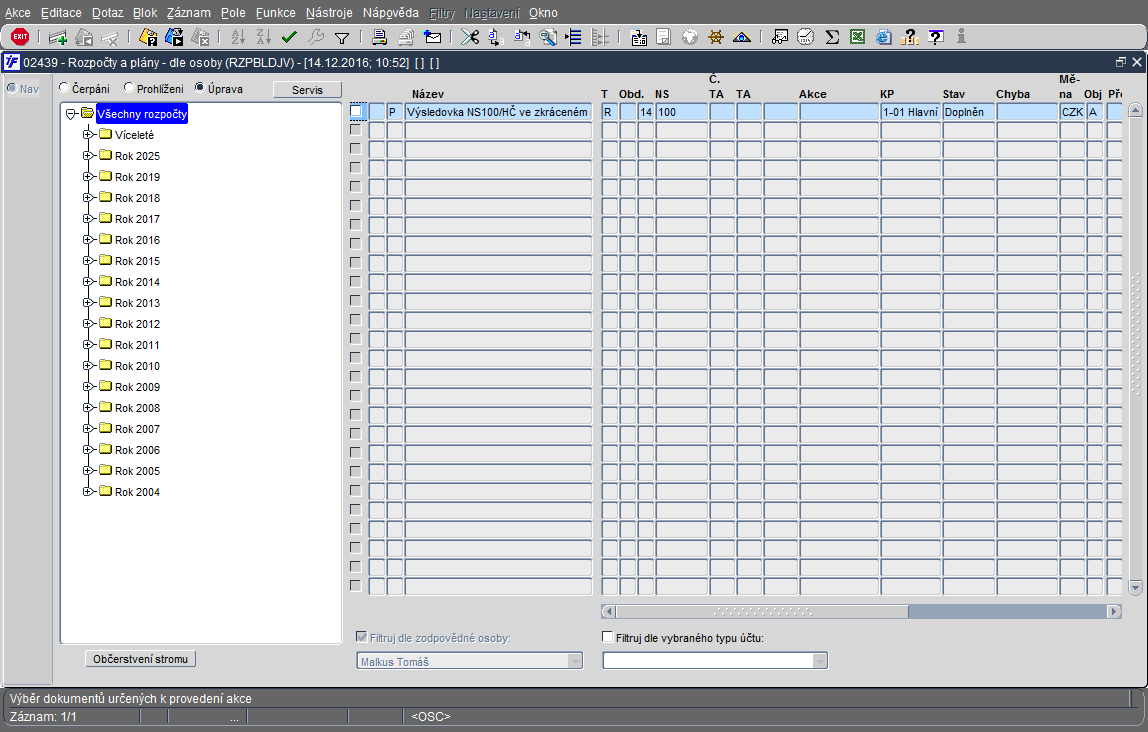The width and height of the screenshot is (1148, 732).
Task: Click the enter query icon with question mark
Action: point(148,37)
